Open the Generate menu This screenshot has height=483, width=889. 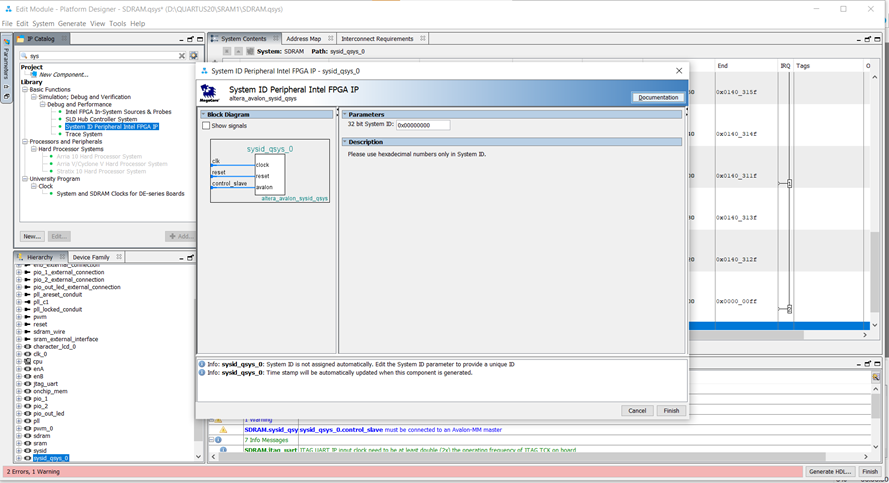point(71,23)
